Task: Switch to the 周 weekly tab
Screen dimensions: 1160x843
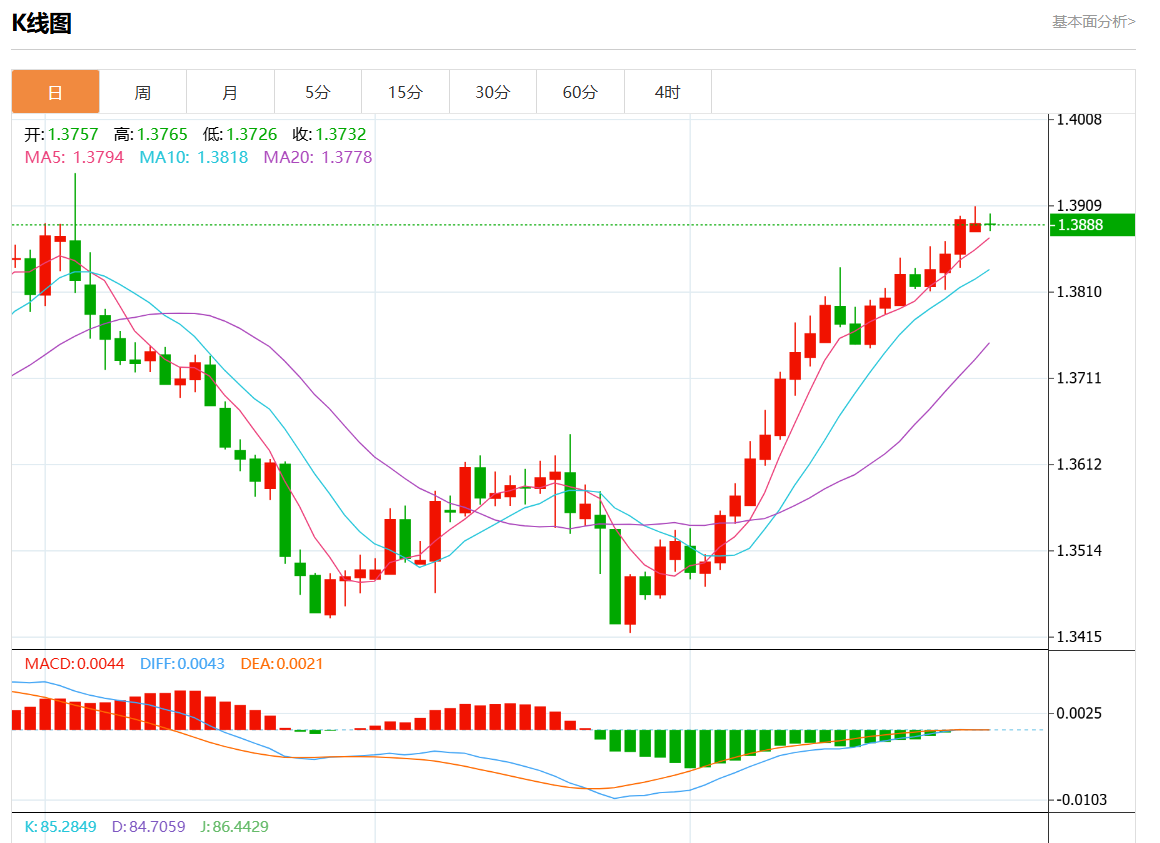Action: click(143, 92)
